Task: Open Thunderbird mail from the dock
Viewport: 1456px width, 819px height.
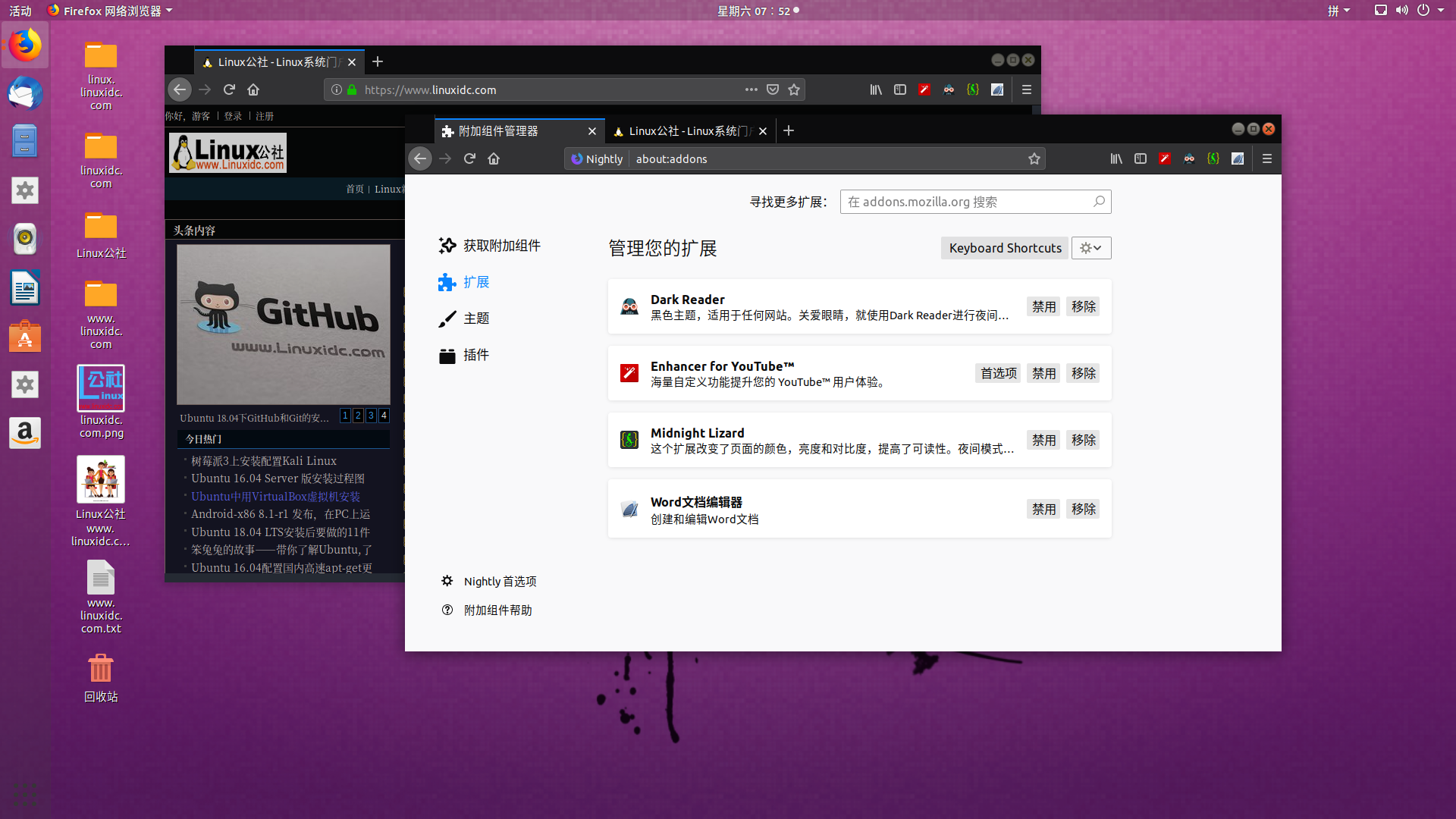Action: tap(25, 94)
